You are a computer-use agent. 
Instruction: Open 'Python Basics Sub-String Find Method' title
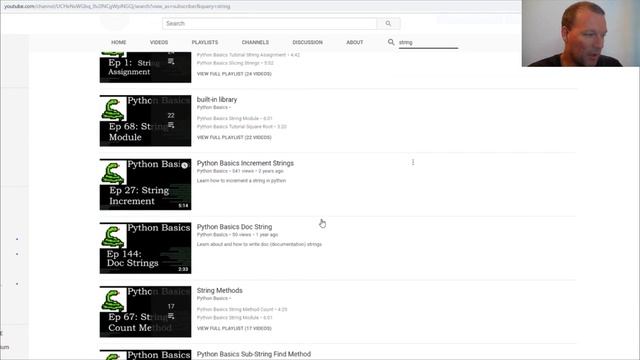[254, 354]
